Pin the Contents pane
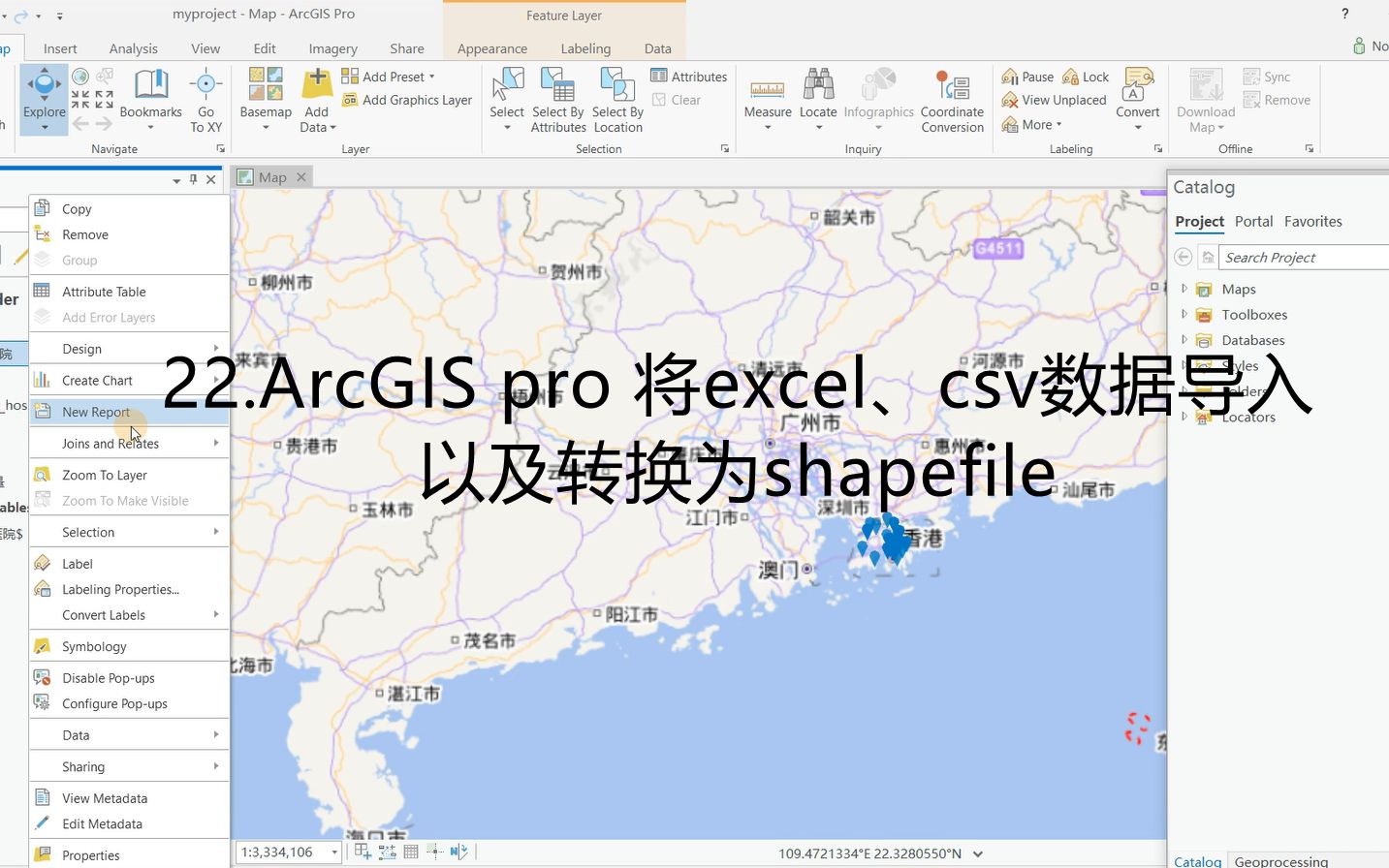 [193, 179]
